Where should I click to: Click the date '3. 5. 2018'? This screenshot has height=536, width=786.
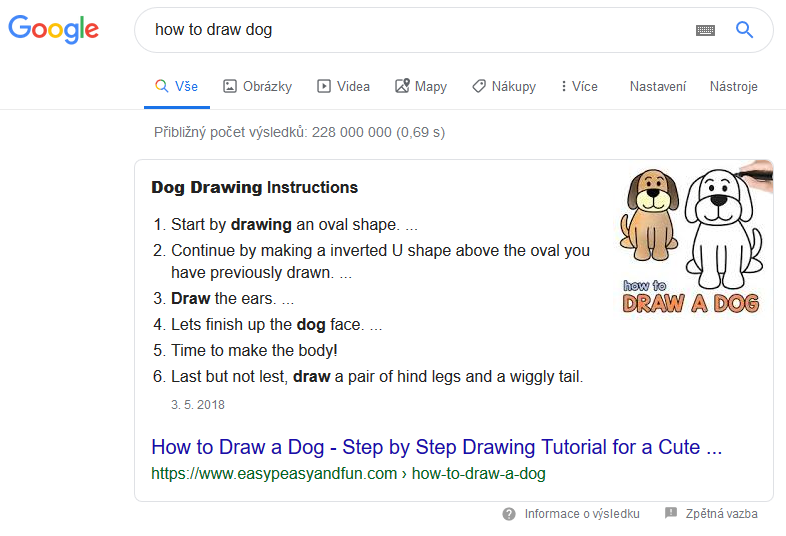coord(198,405)
